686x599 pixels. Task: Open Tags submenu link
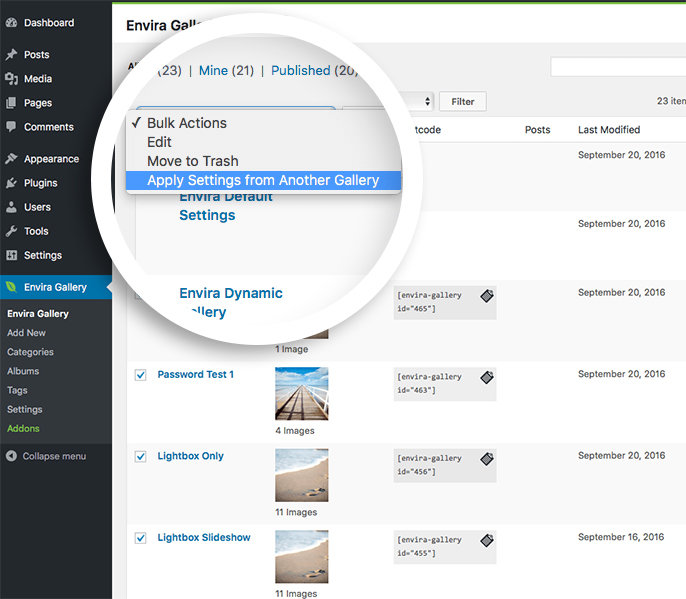coord(17,390)
